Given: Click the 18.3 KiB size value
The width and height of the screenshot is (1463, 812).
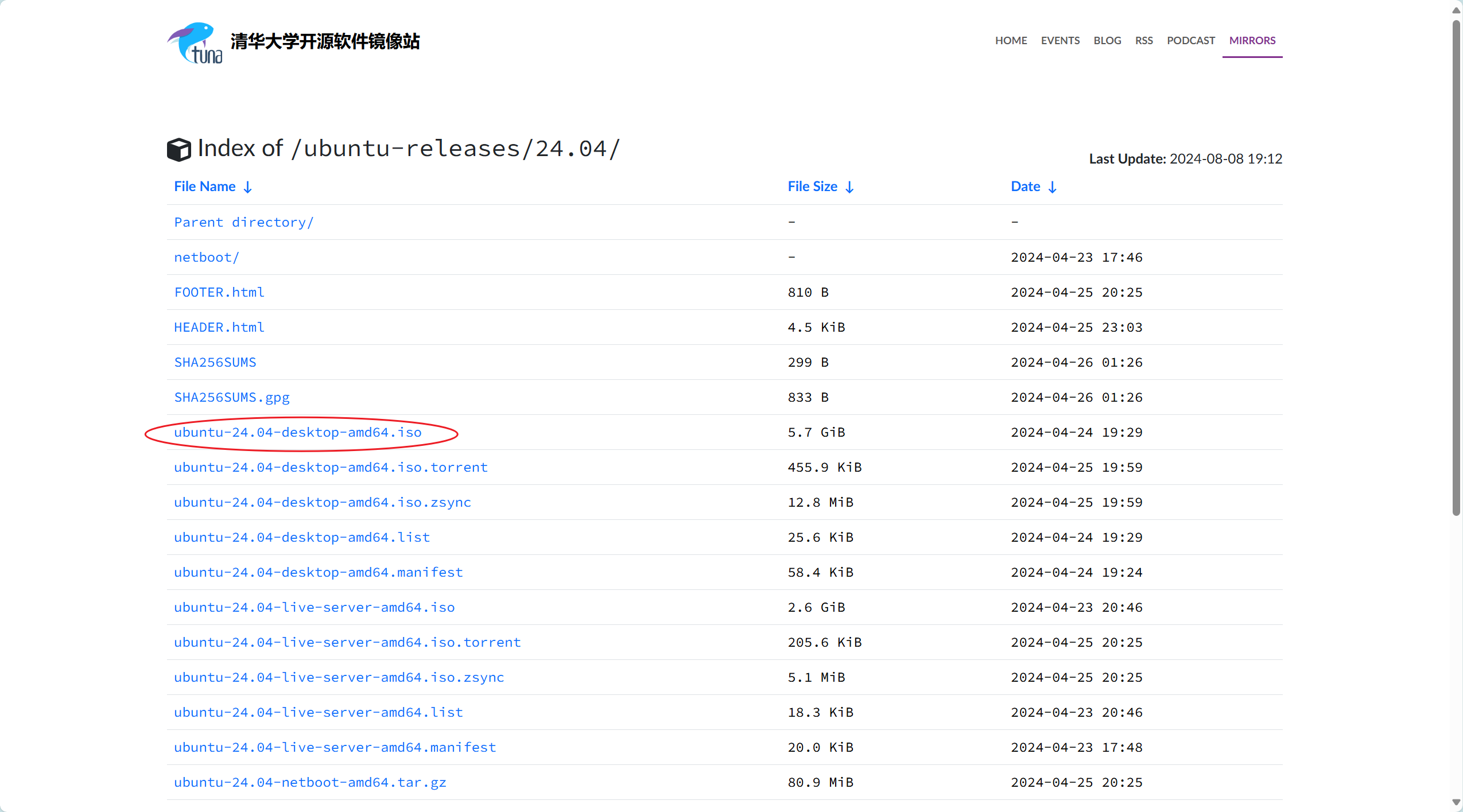Looking at the screenshot, I should (821, 712).
